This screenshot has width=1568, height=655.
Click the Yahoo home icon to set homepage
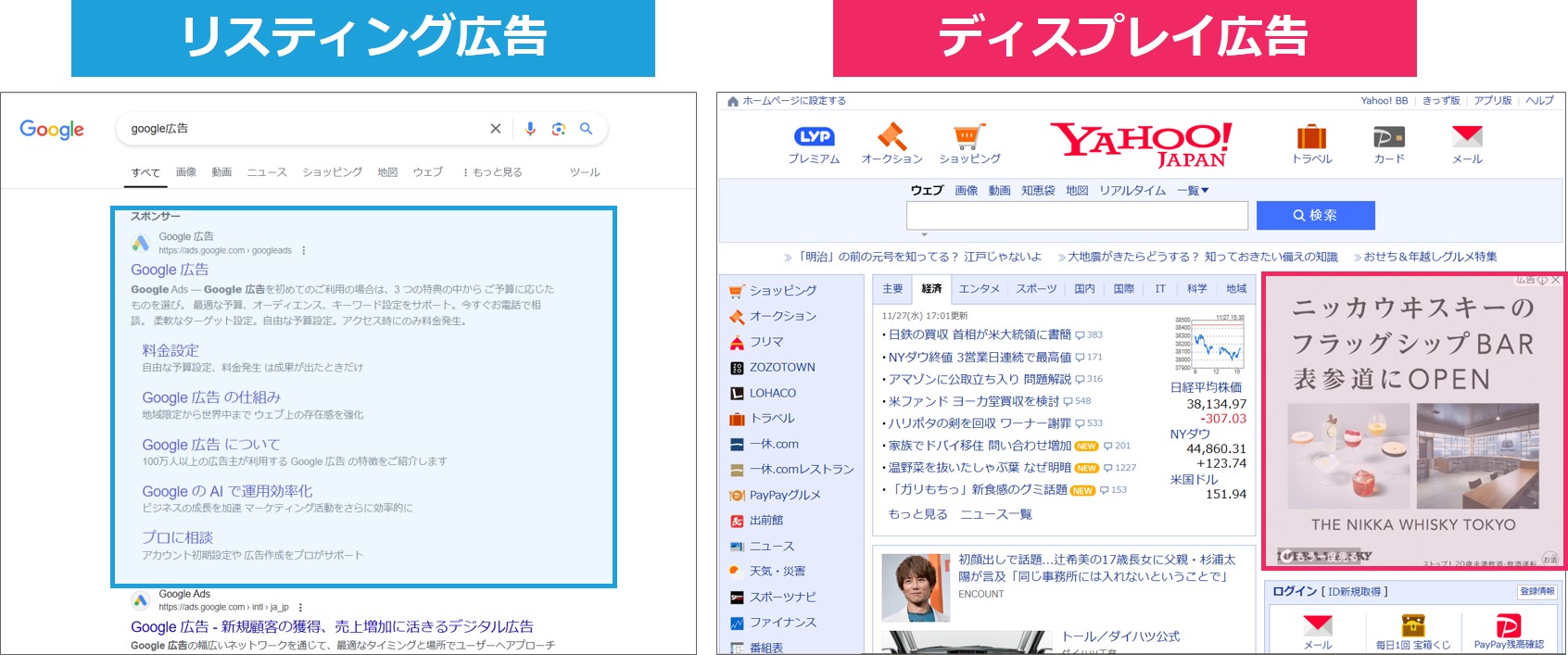(733, 101)
